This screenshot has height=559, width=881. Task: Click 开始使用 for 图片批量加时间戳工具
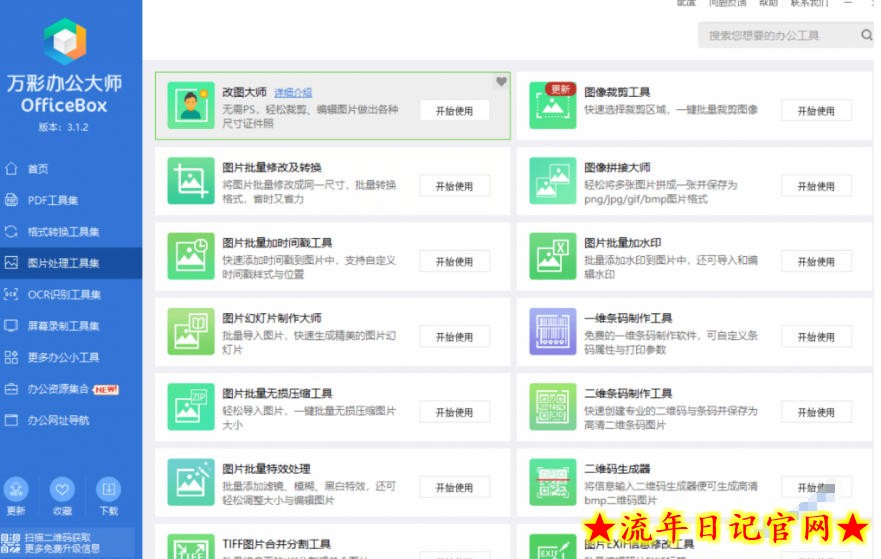click(x=454, y=261)
